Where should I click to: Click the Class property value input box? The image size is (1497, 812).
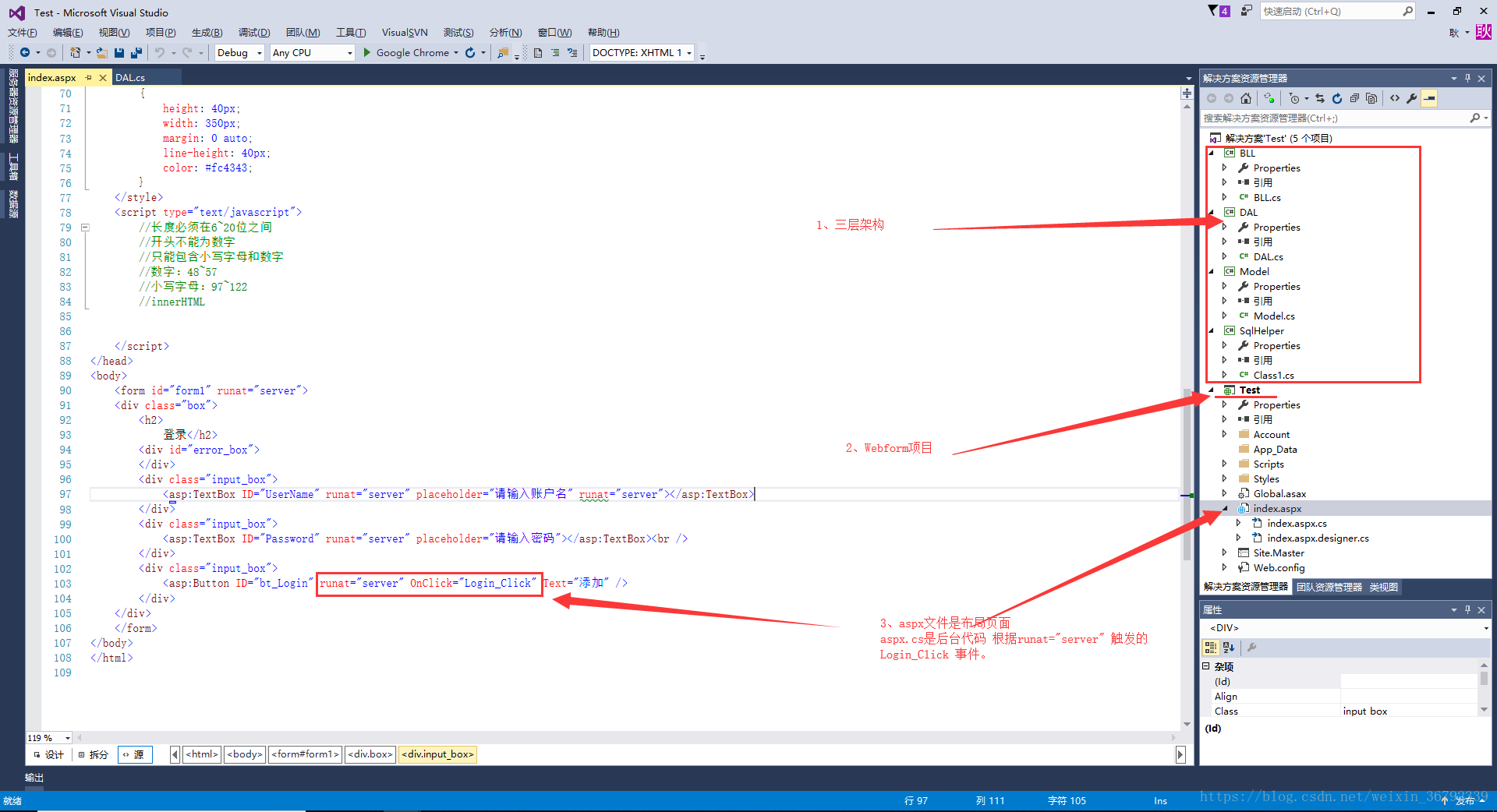coord(1409,711)
